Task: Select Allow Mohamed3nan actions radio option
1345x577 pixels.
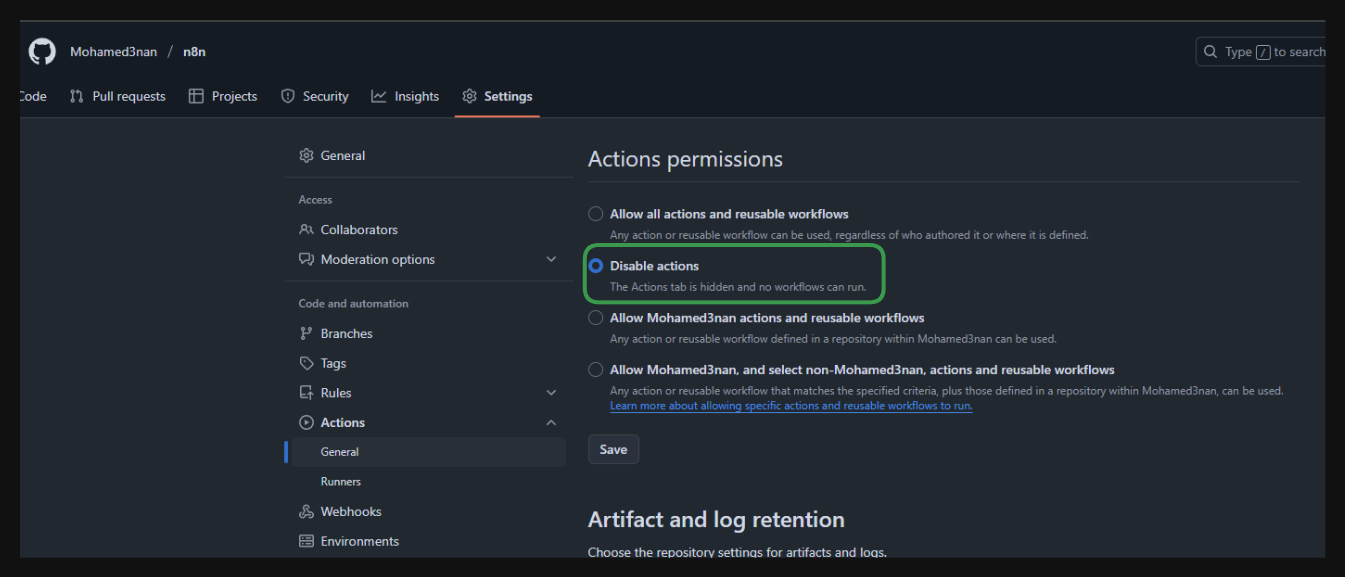Action: (x=596, y=318)
